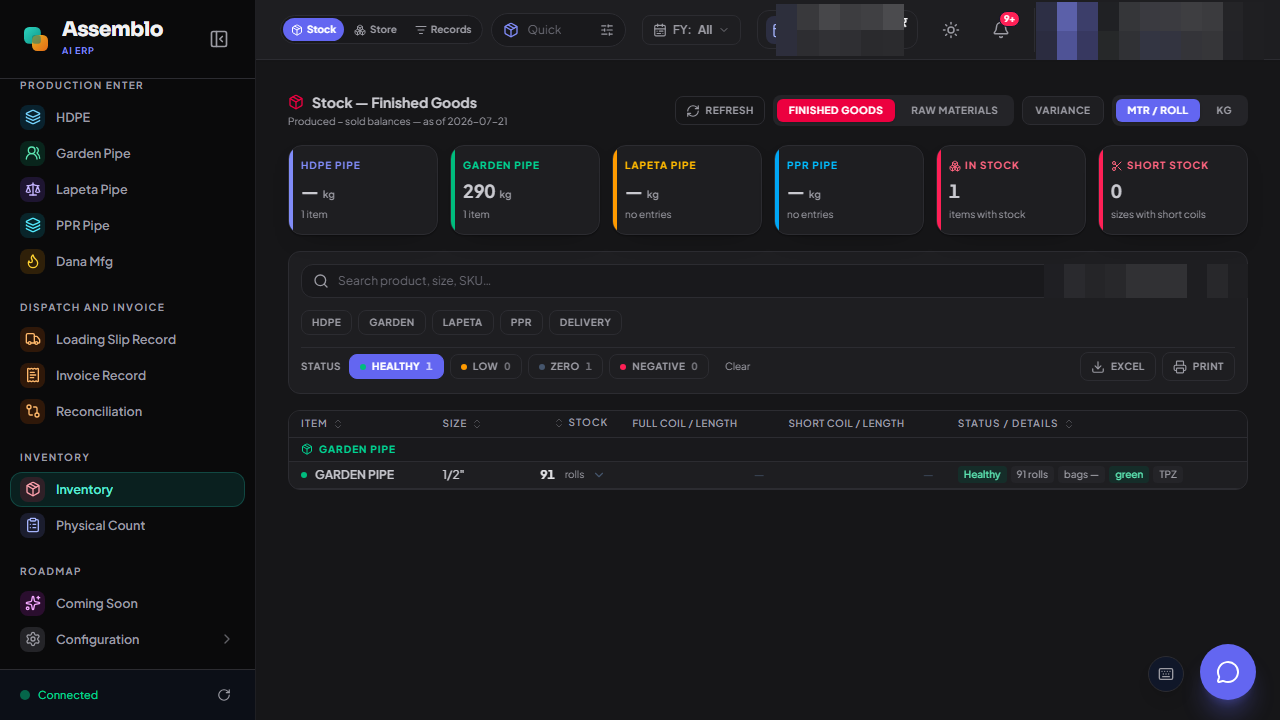Switch to Stock tab

[313, 30]
